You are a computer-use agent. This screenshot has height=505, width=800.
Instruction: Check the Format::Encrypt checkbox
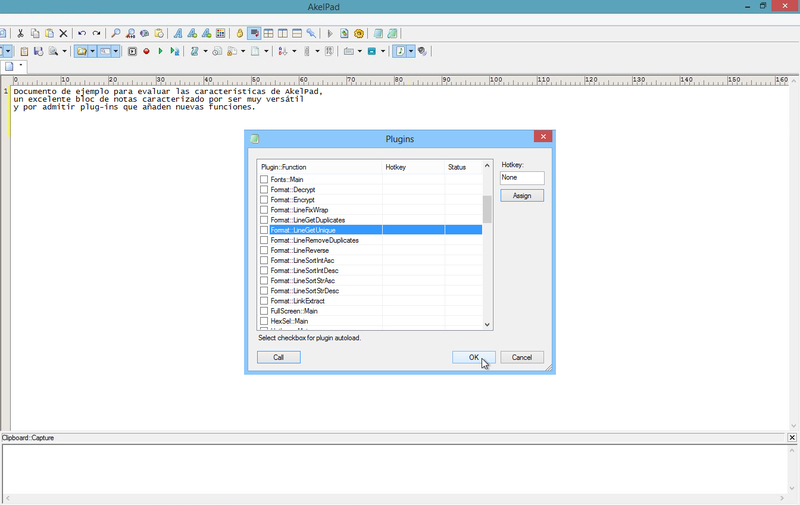(264, 200)
